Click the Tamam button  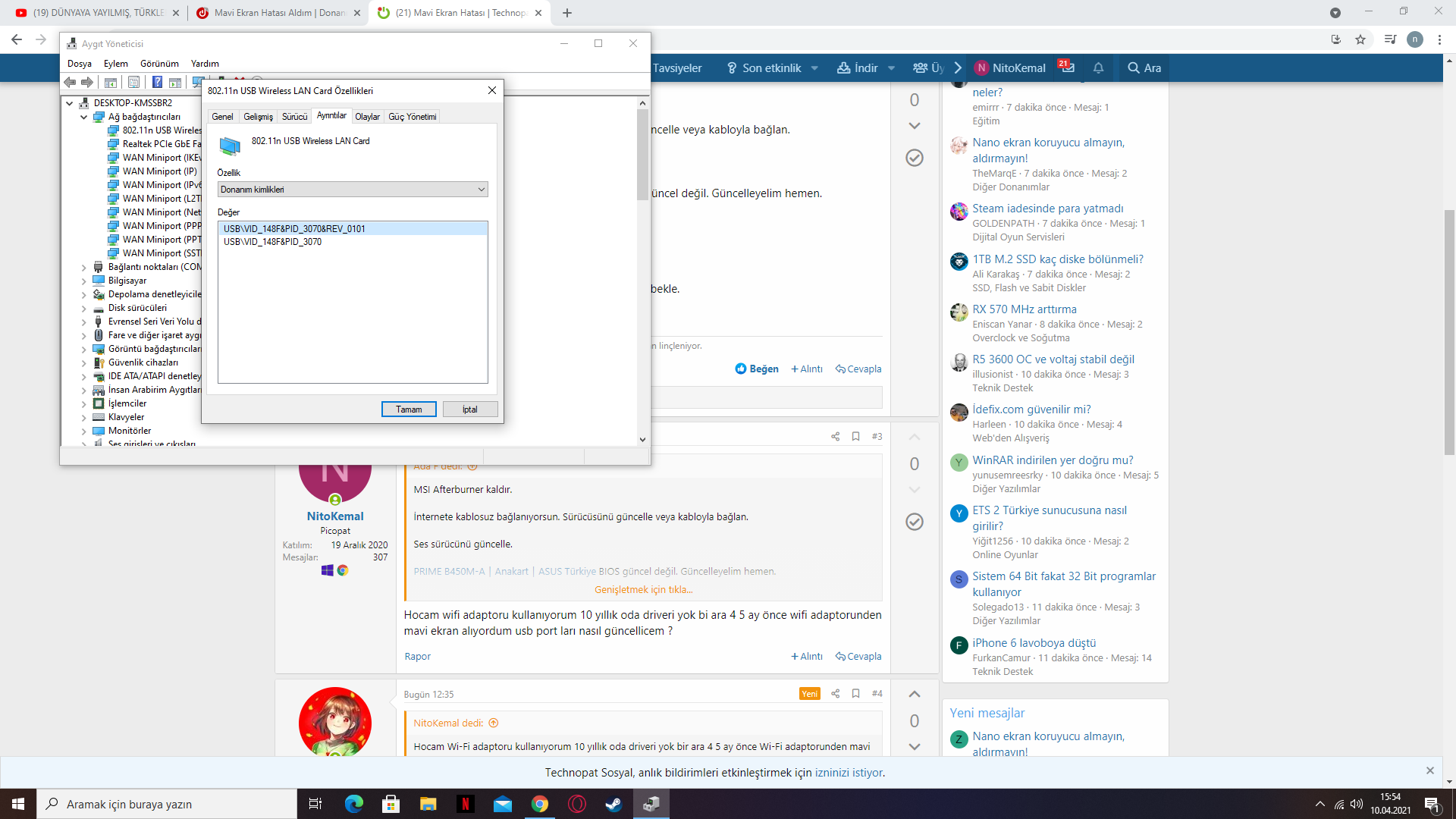[x=408, y=409]
